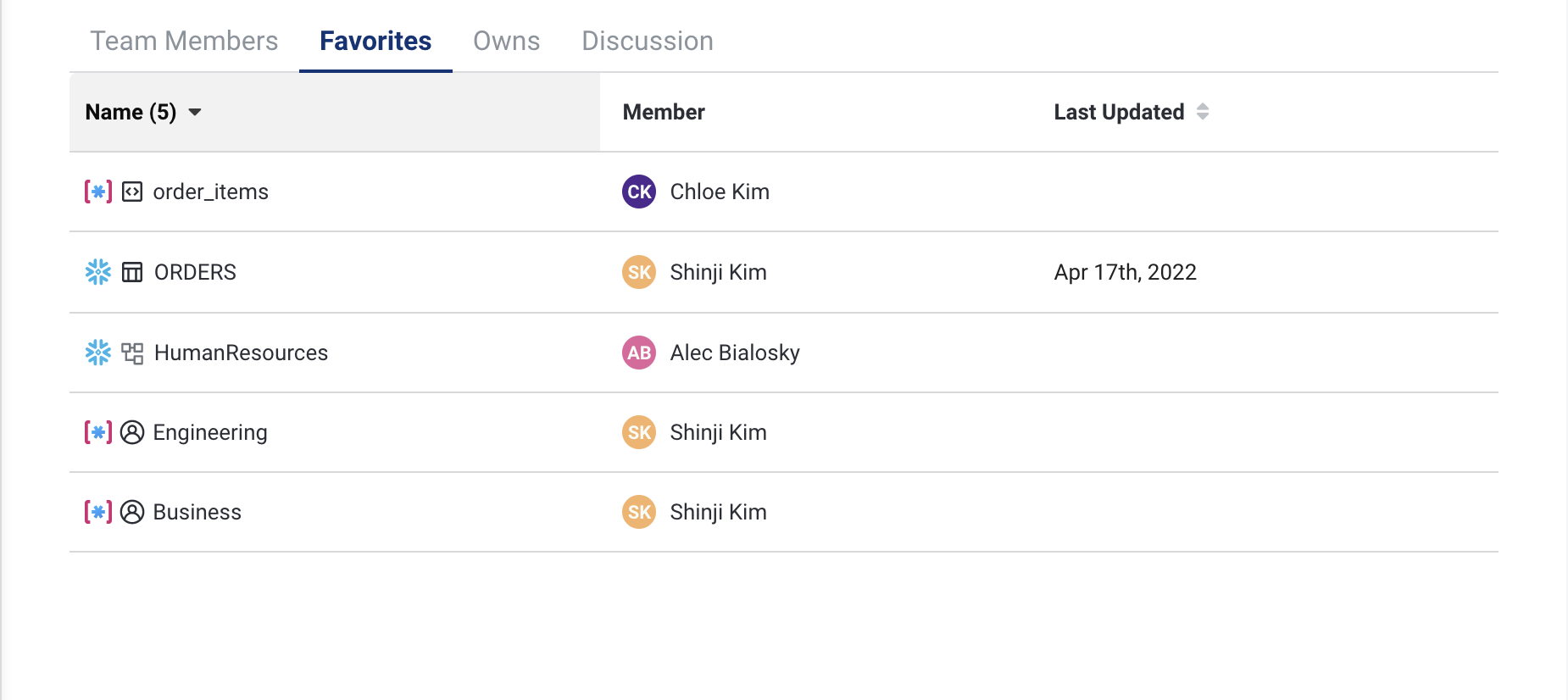Click the table icon next to ORDERS
Image resolution: width=1568 pixels, height=700 pixels.
[x=132, y=272]
